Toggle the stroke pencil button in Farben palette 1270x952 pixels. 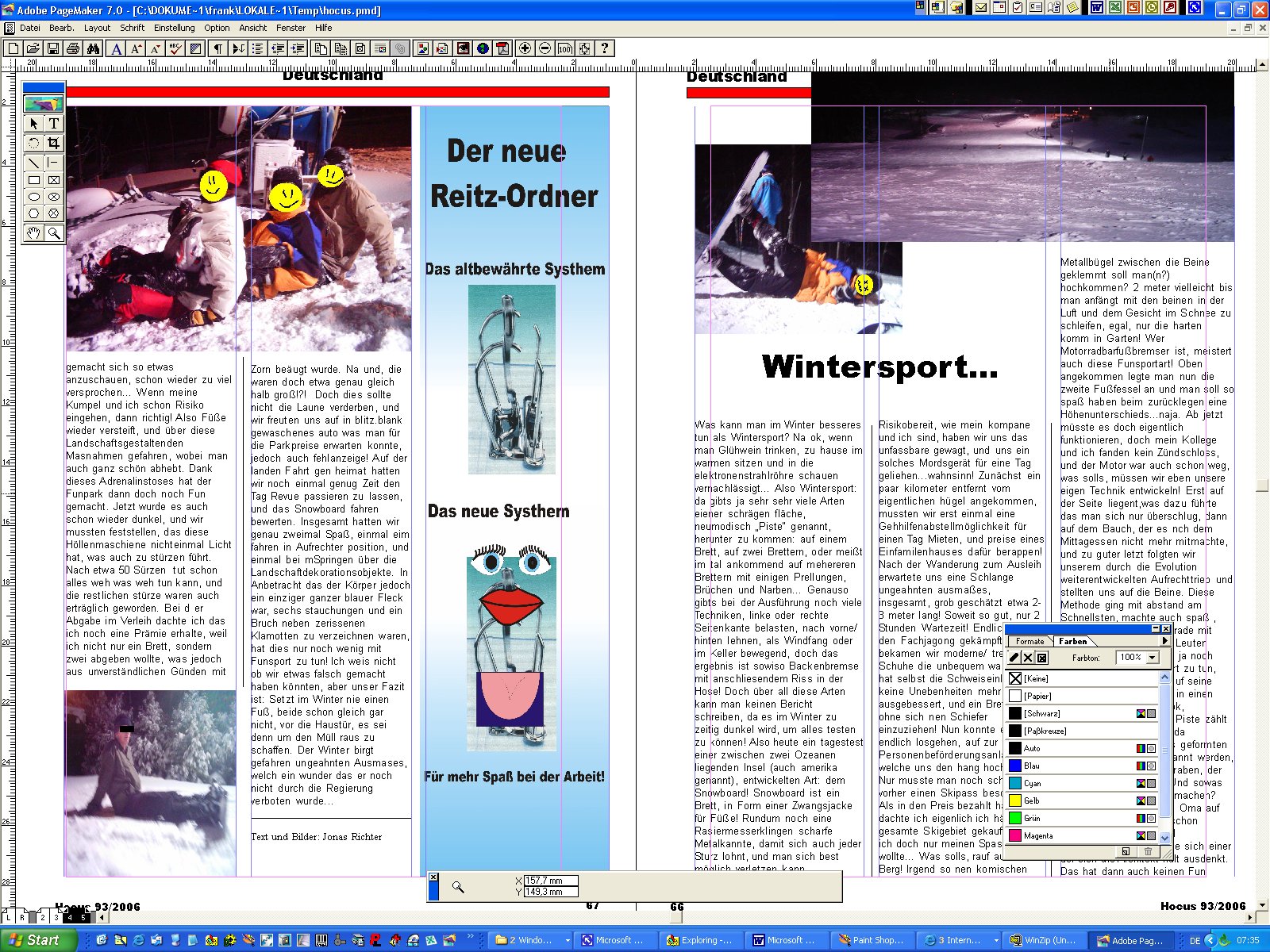pos(1014,658)
